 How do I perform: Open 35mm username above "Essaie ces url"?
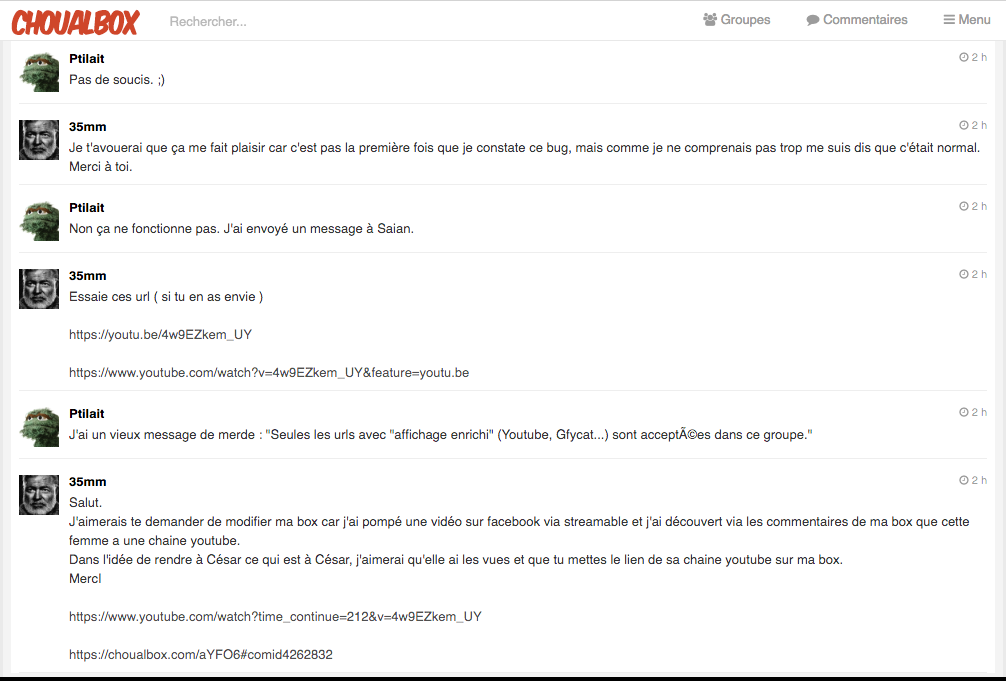tap(88, 276)
